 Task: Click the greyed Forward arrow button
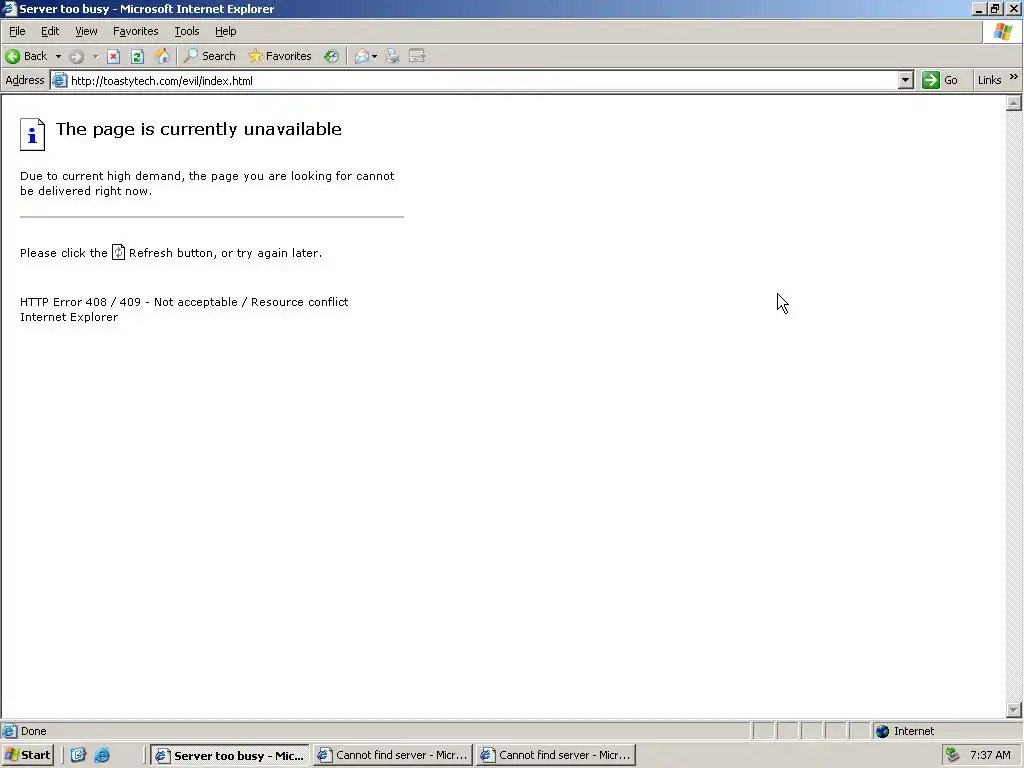click(x=76, y=56)
